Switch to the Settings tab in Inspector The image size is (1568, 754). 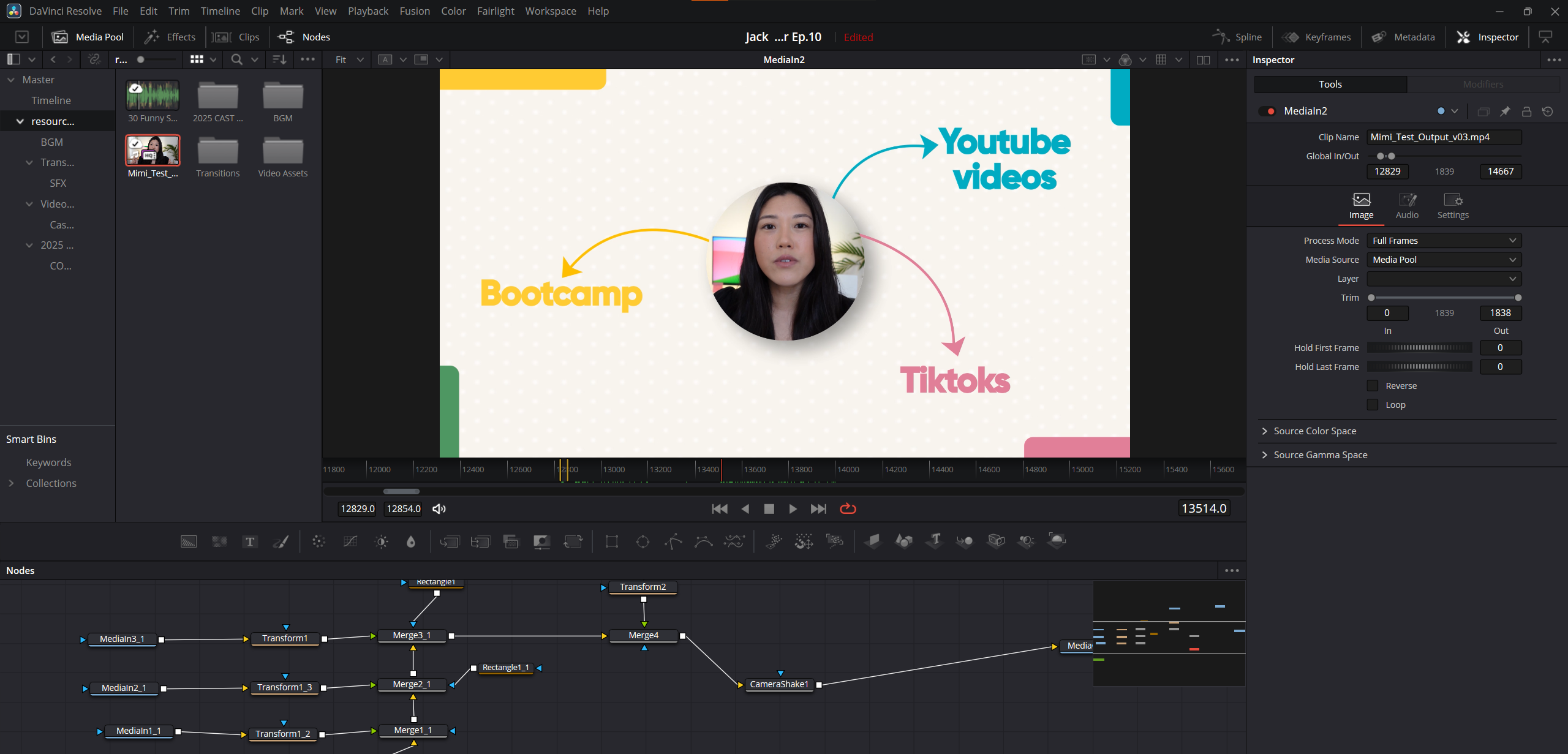pyautogui.click(x=1452, y=206)
